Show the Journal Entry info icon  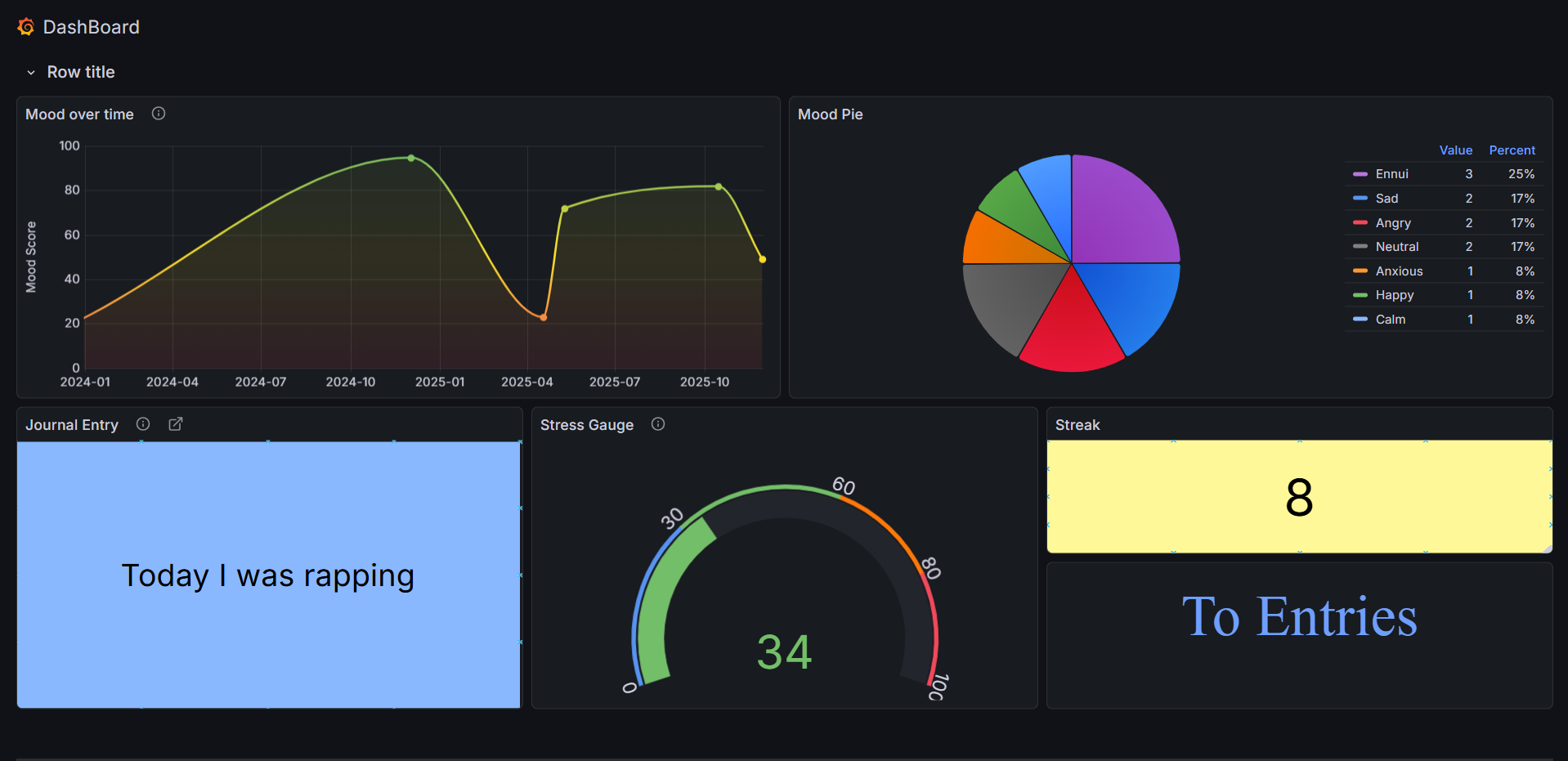[x=143, y=423]
